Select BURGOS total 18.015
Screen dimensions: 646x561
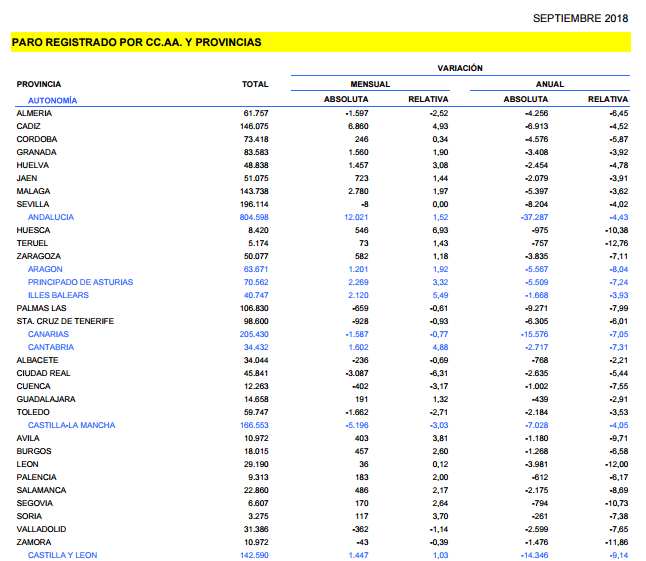[256, 451]
